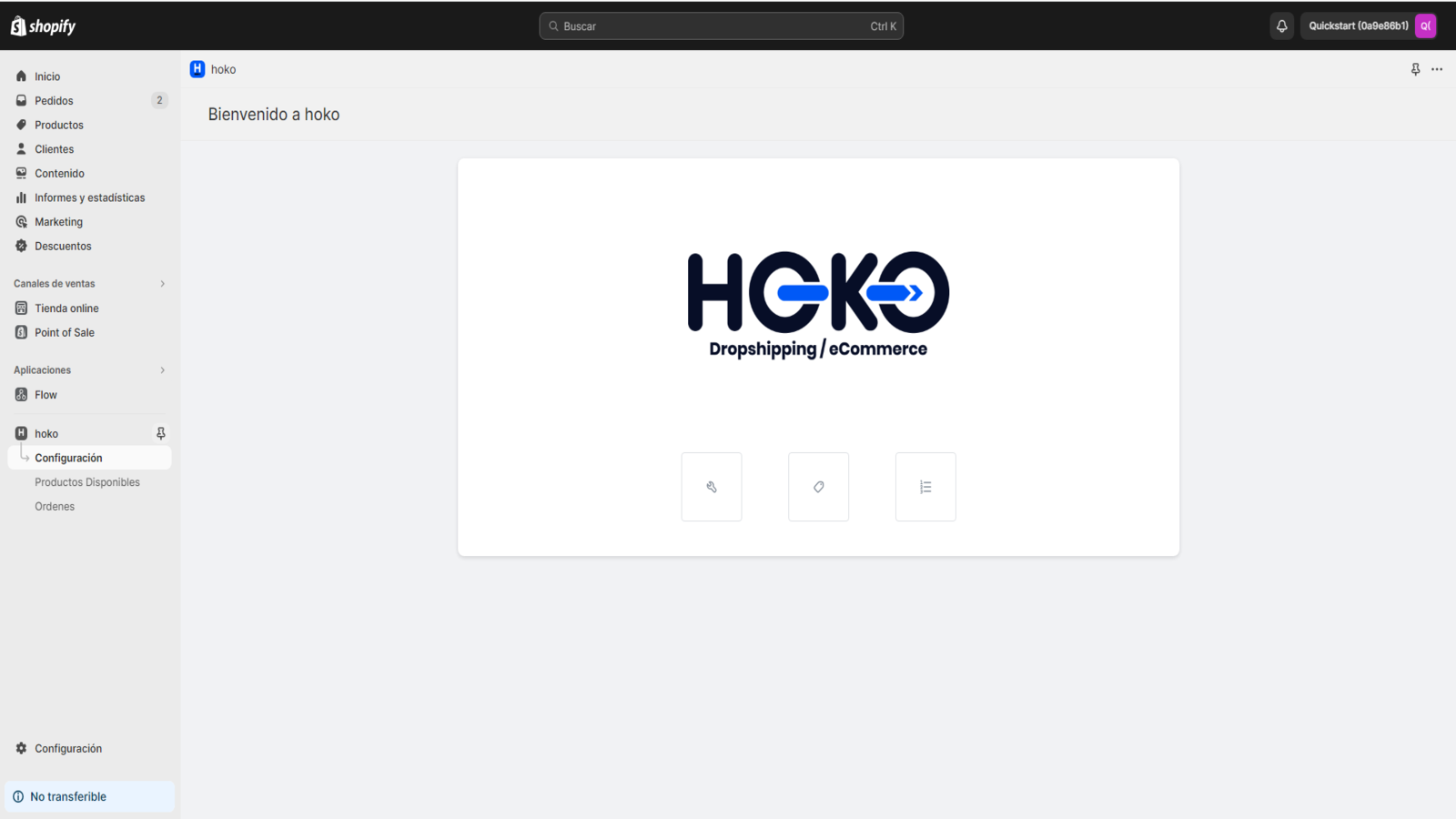Click the Shopify logo
1456x819 pixels.
[44, 26]
